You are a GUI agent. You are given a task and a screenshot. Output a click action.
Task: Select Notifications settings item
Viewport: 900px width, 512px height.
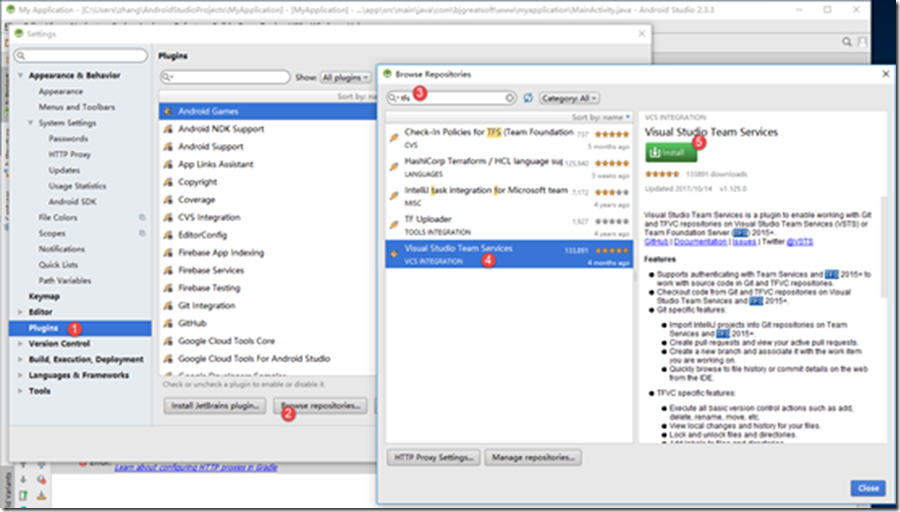click(x=61, y=249)
